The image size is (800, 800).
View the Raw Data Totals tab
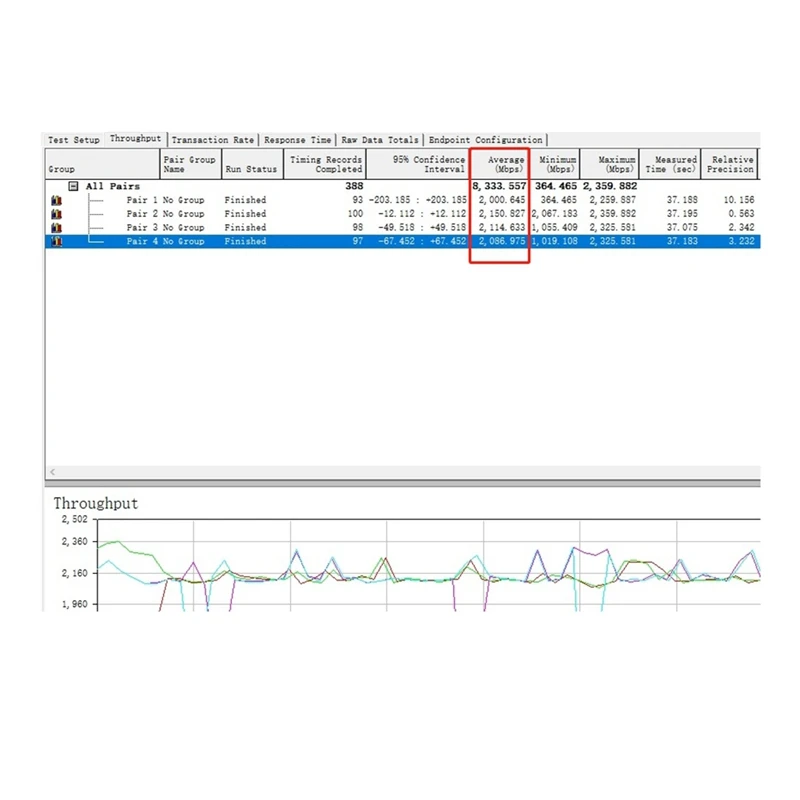click(380, 140)
